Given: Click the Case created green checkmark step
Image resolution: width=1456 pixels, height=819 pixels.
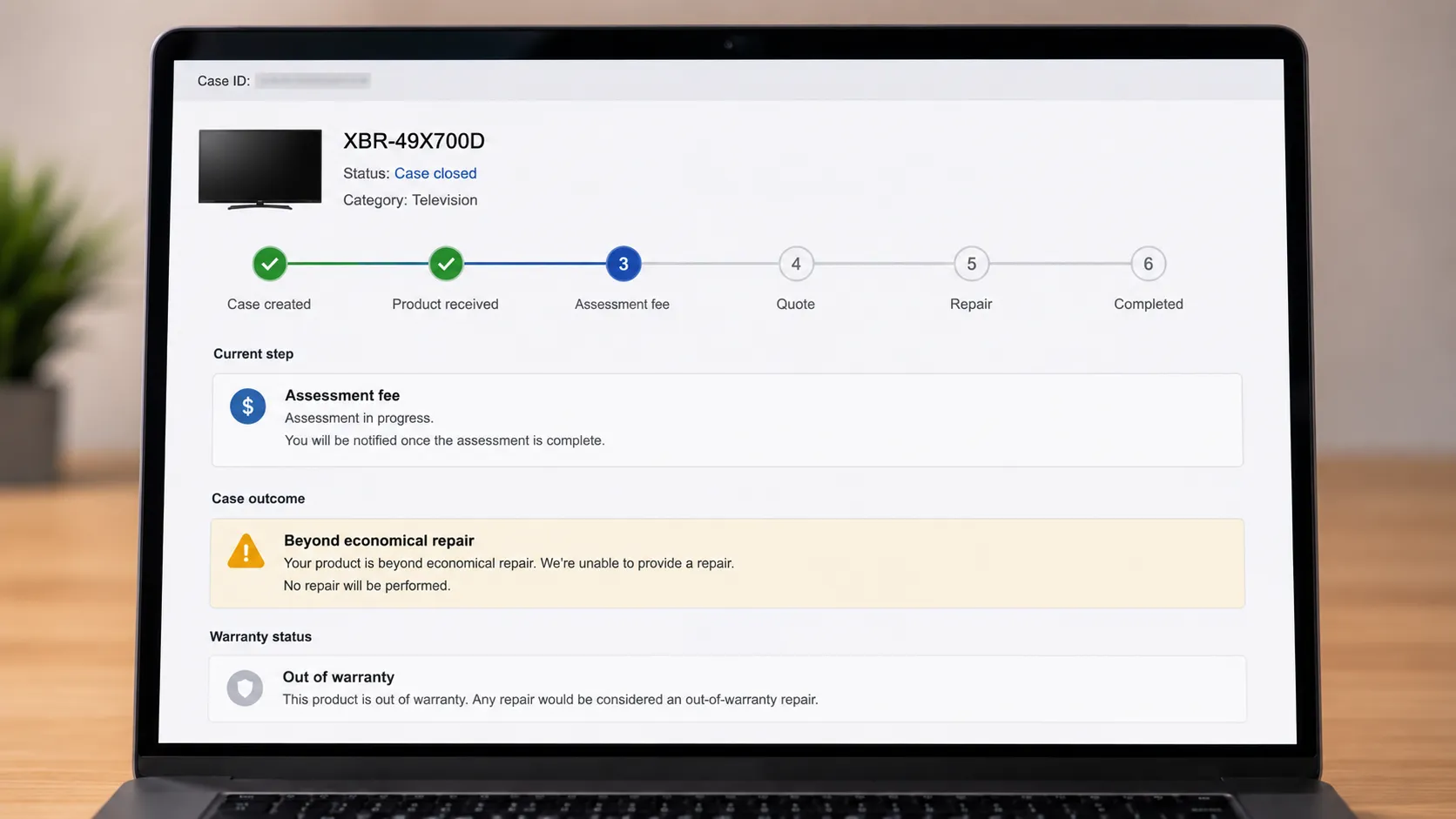Looking at the screenshot, I should [x=270, y=264].
